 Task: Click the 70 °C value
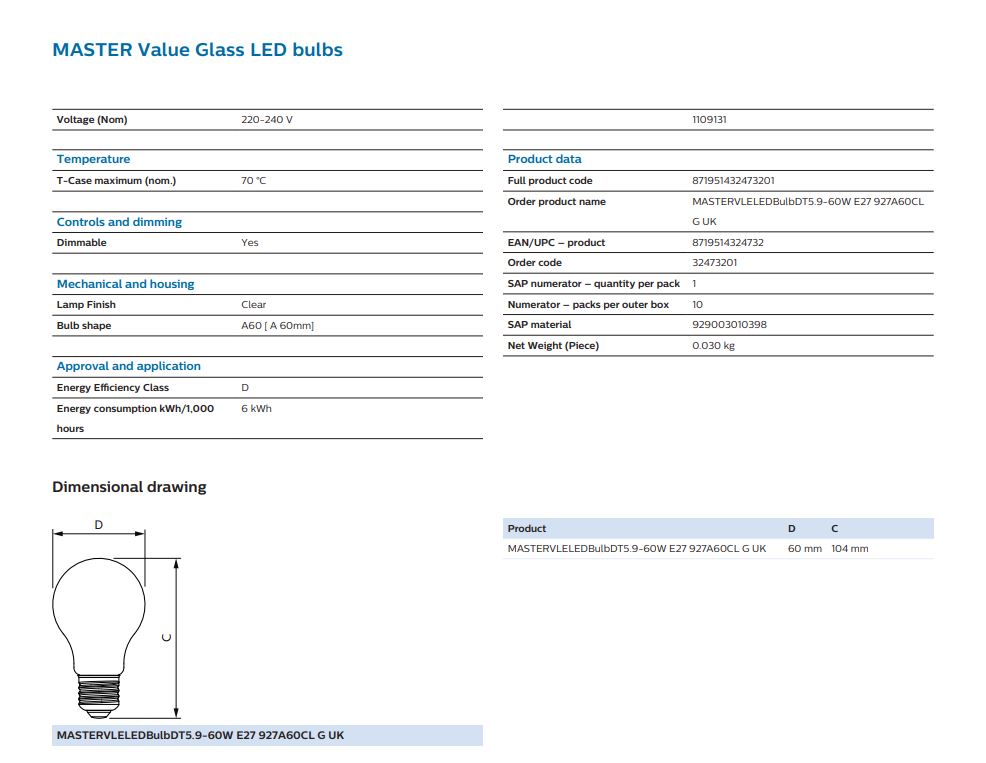click(x=253, y=181)
